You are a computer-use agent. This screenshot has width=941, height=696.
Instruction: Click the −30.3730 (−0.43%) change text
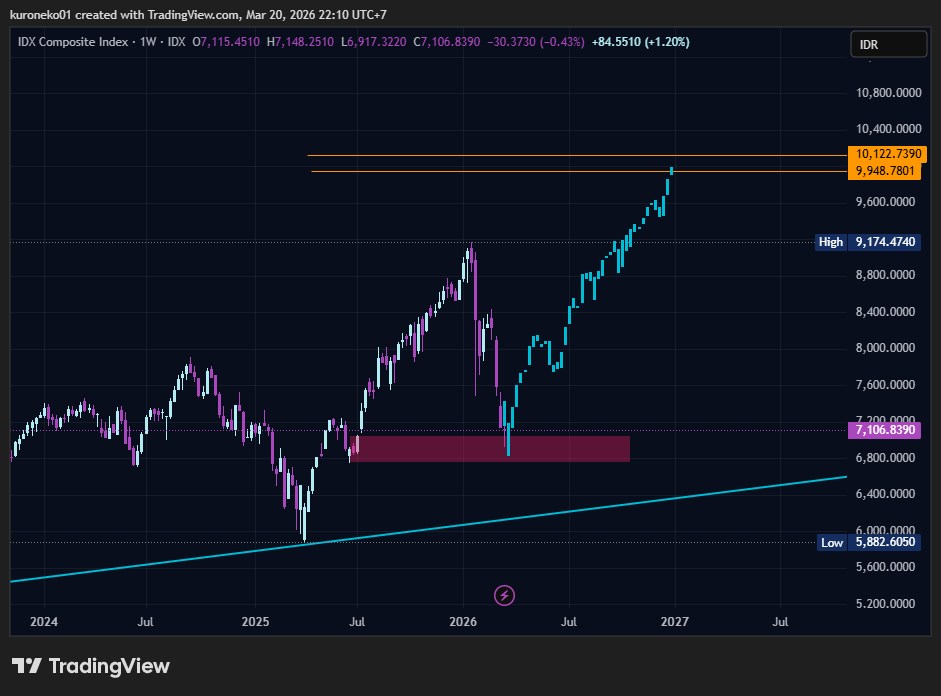click(x=535, y=42)
